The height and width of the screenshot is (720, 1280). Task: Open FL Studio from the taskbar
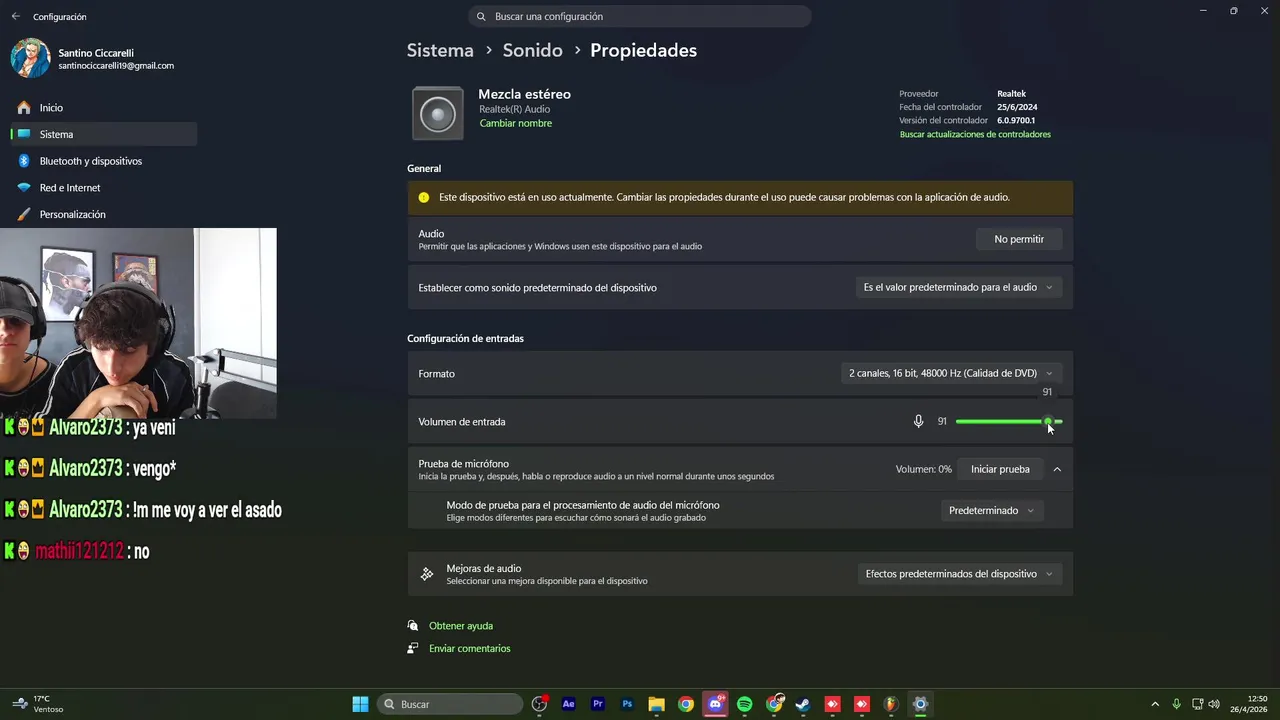(x=891, y=704)
